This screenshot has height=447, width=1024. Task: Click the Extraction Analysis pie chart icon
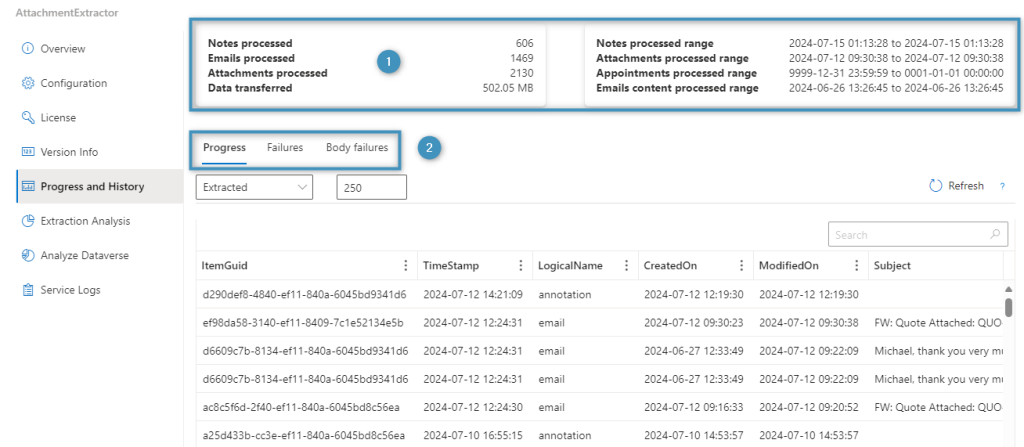click(27, 221)
